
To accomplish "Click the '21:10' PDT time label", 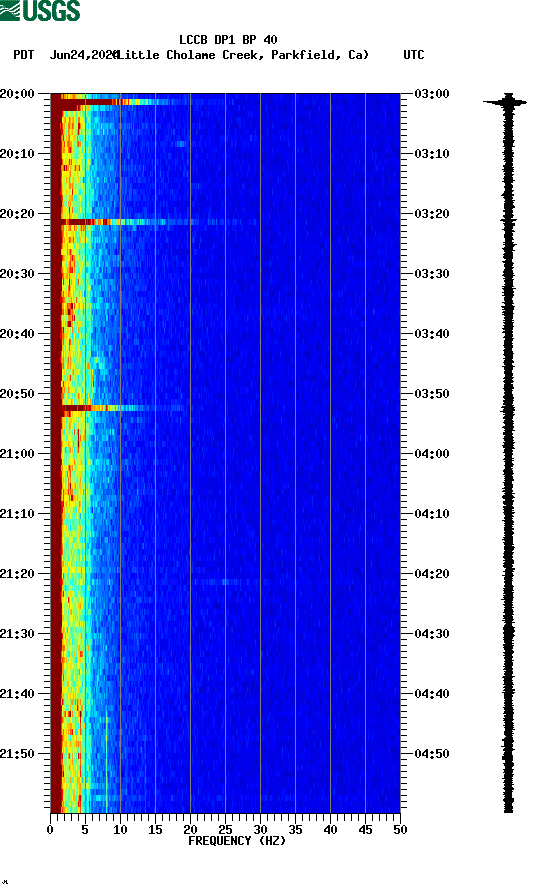I will (x=17, y=514).
